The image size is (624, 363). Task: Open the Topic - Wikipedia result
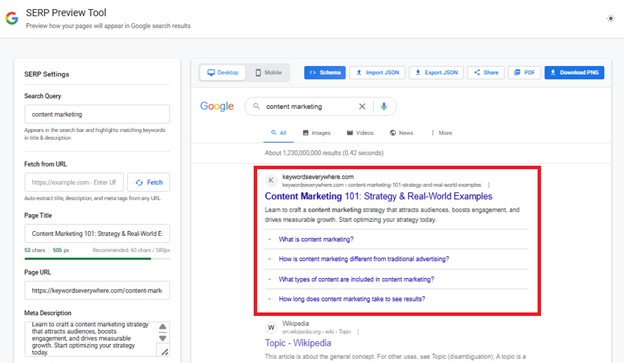click(298, 343)
